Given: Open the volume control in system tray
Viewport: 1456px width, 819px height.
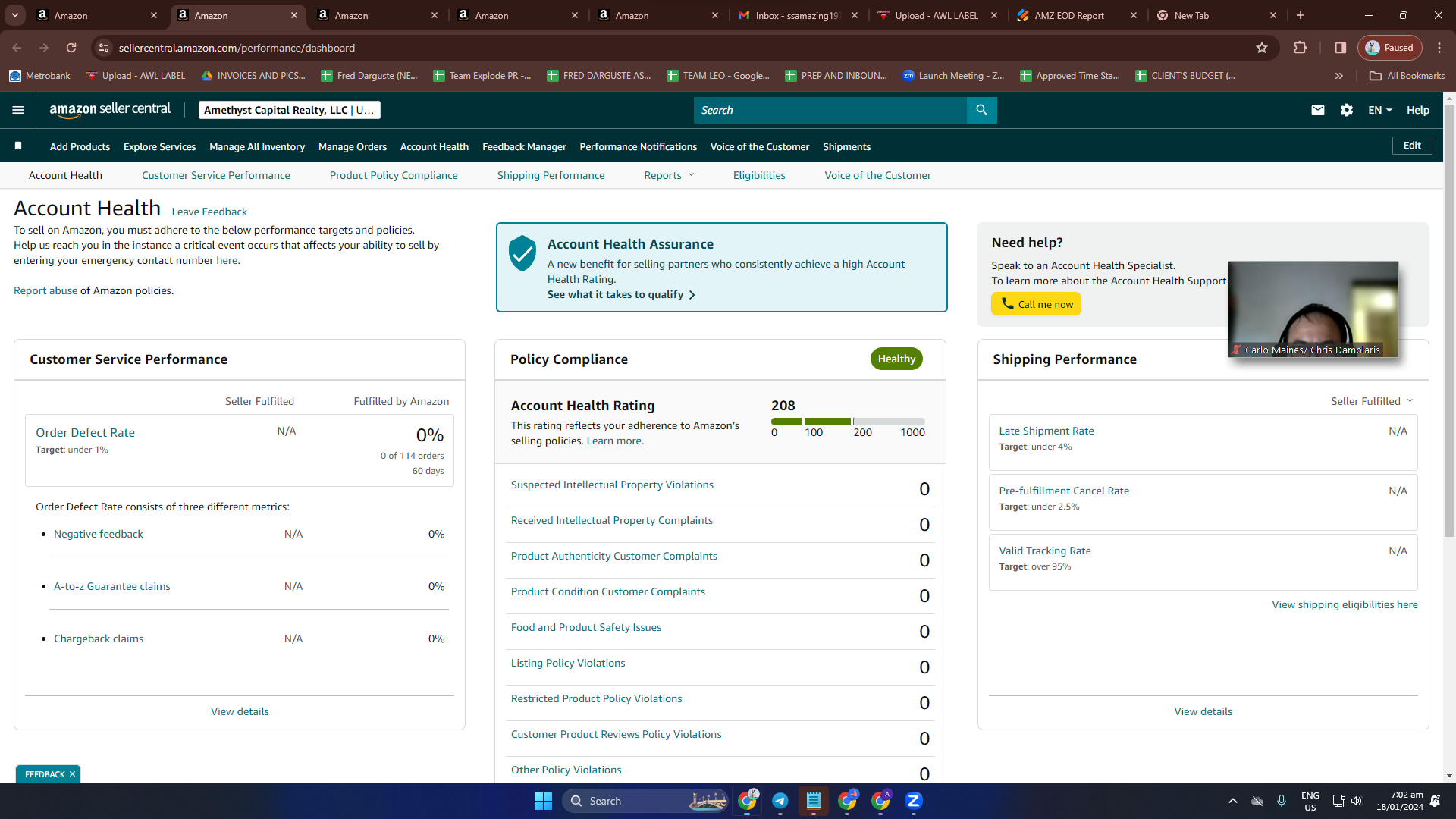Looking at the screenshot, I should tap(1357, 801).
